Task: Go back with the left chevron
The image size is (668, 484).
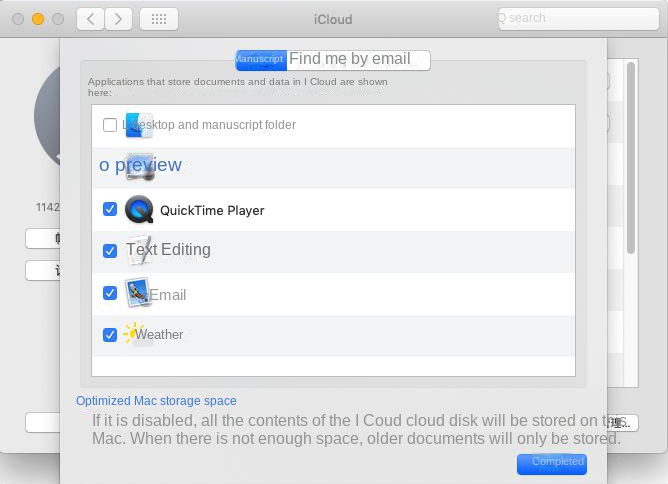Action: [91, 19]
